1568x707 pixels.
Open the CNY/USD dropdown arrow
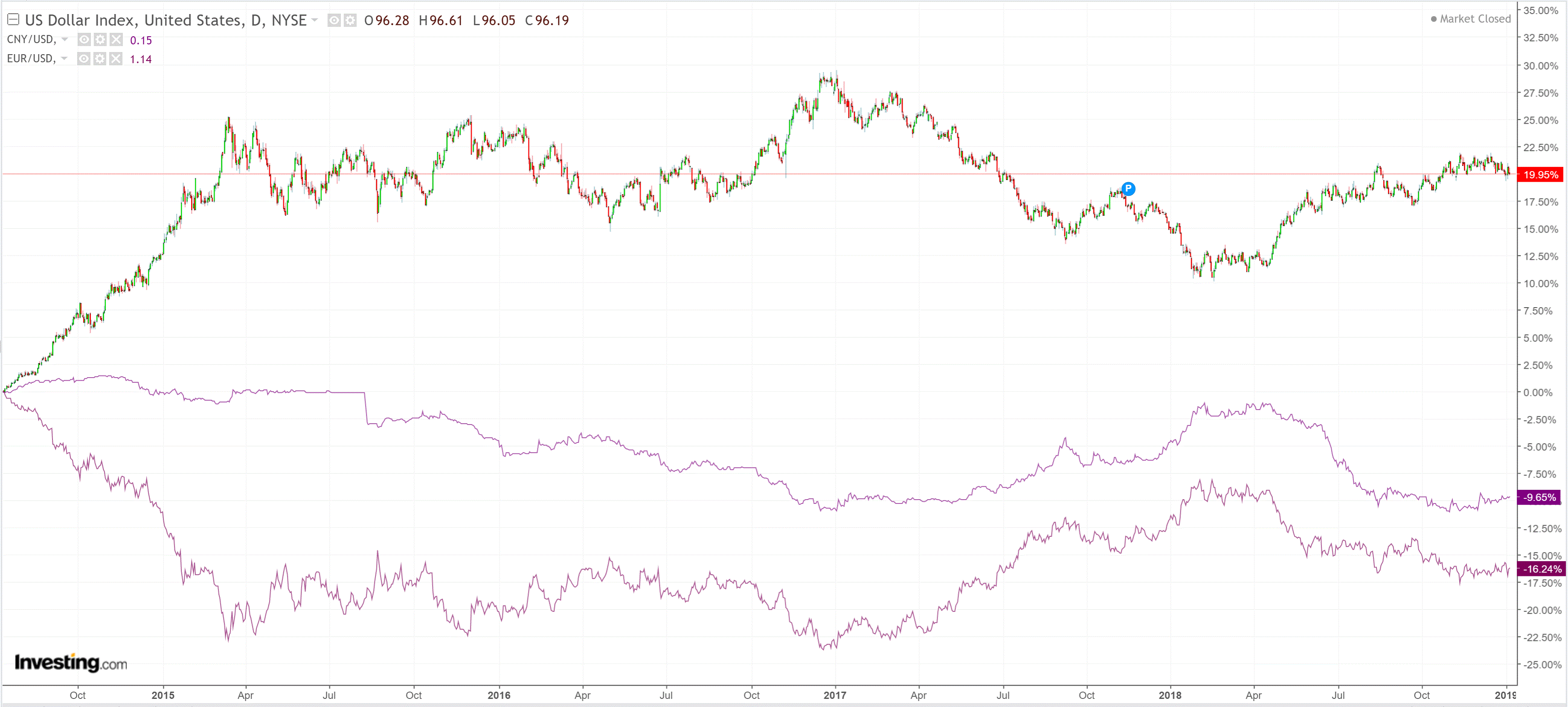coord(64,40)
